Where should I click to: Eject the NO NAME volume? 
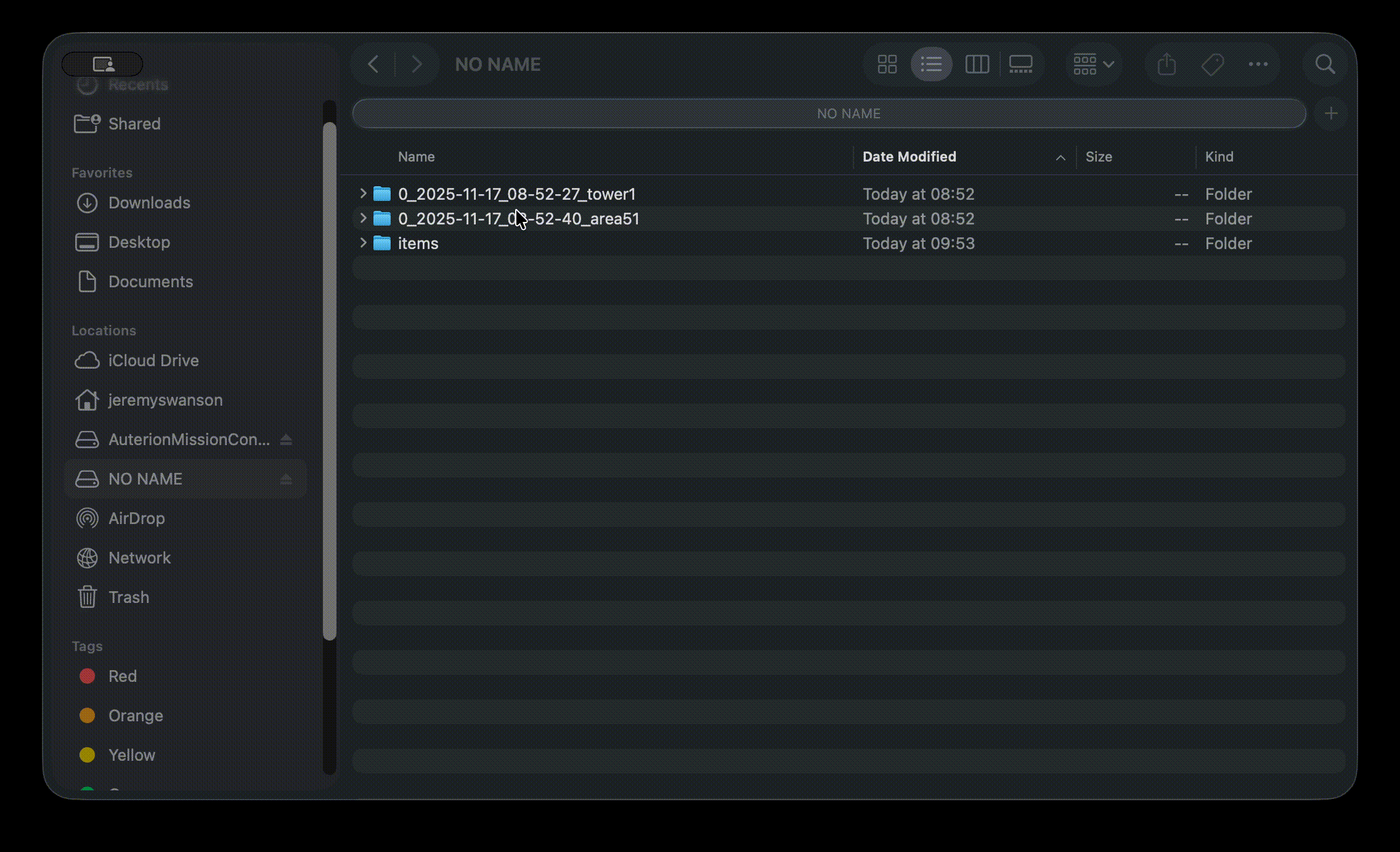[x=286, y=479]
